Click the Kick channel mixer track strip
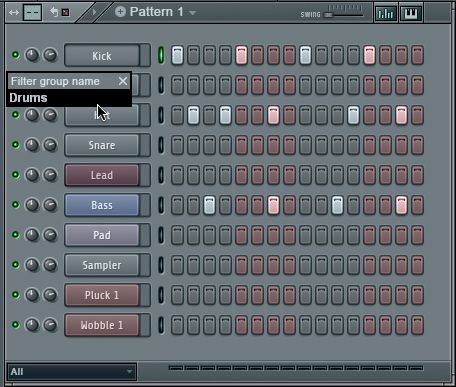The height and width of the screenshot is (387, 456). (x=145, y=55)
